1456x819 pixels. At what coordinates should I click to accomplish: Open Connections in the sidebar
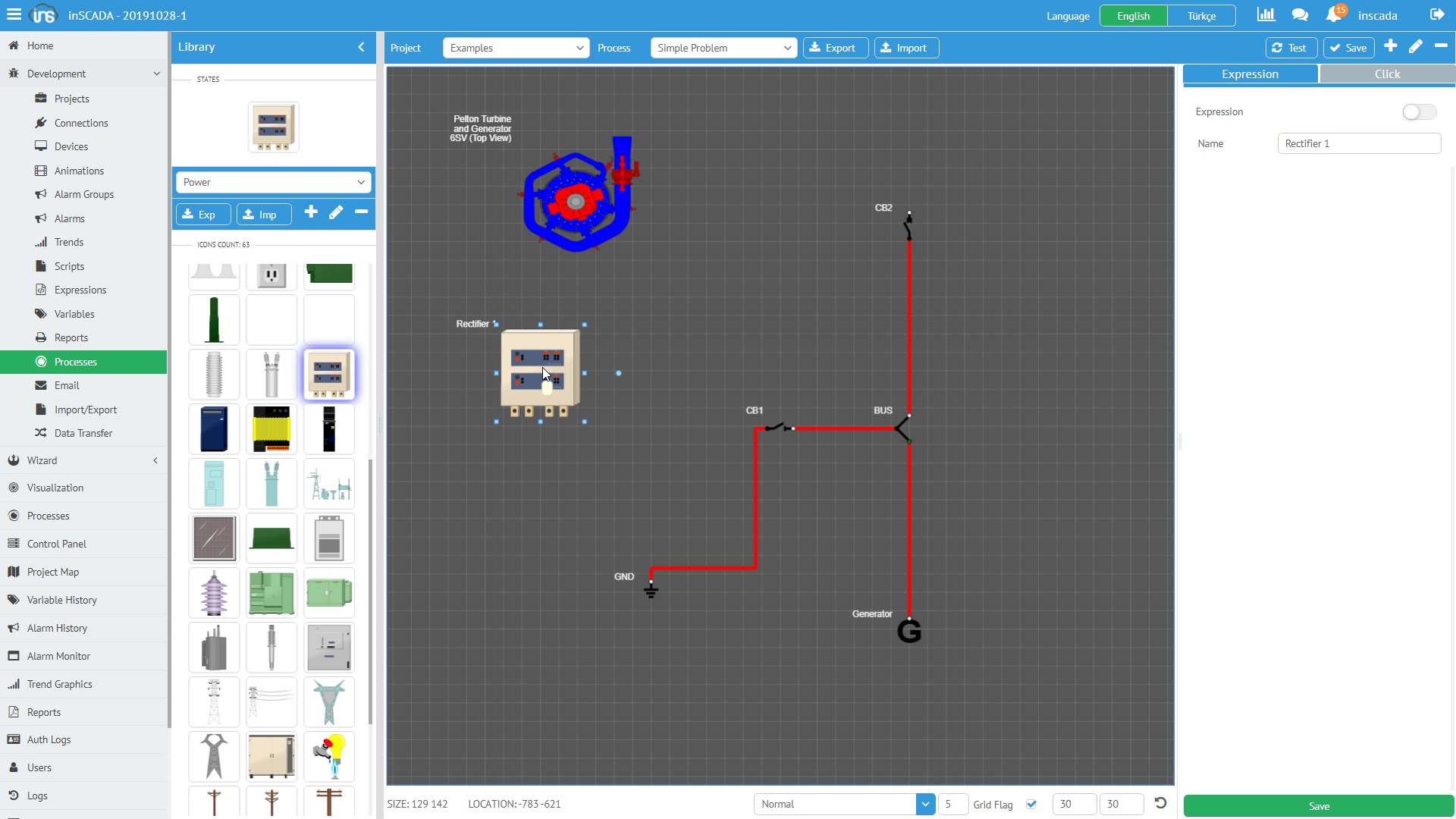click(x=81, y=123)
